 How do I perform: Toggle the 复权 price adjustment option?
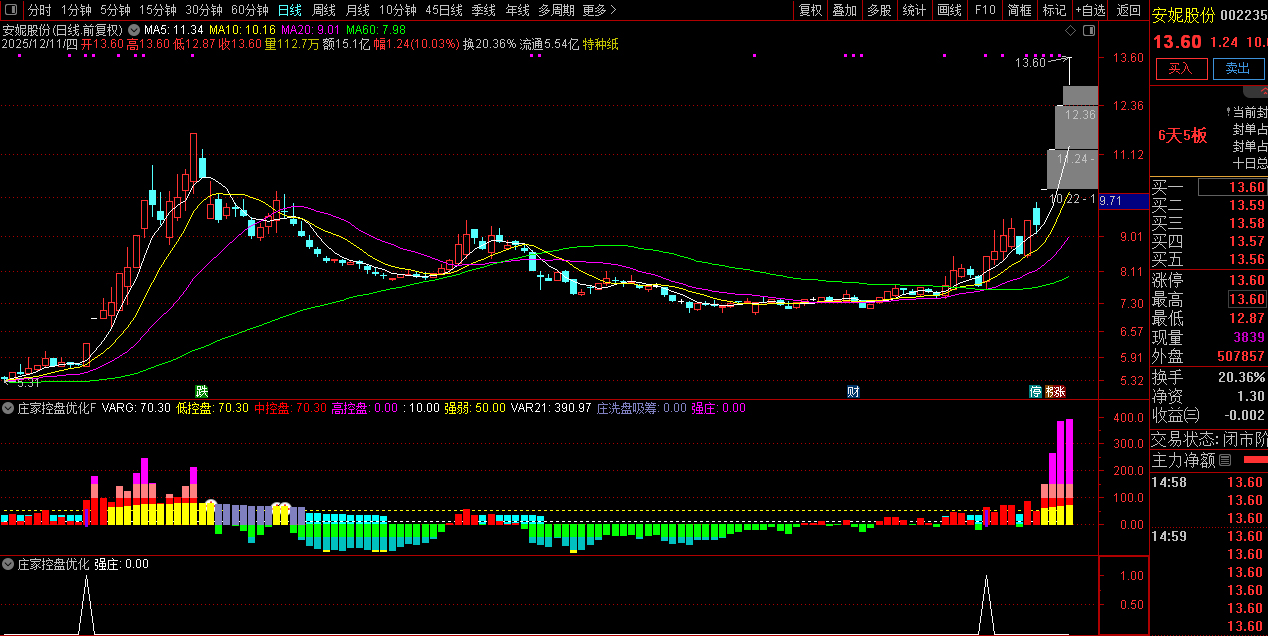(x=810, y=10)
